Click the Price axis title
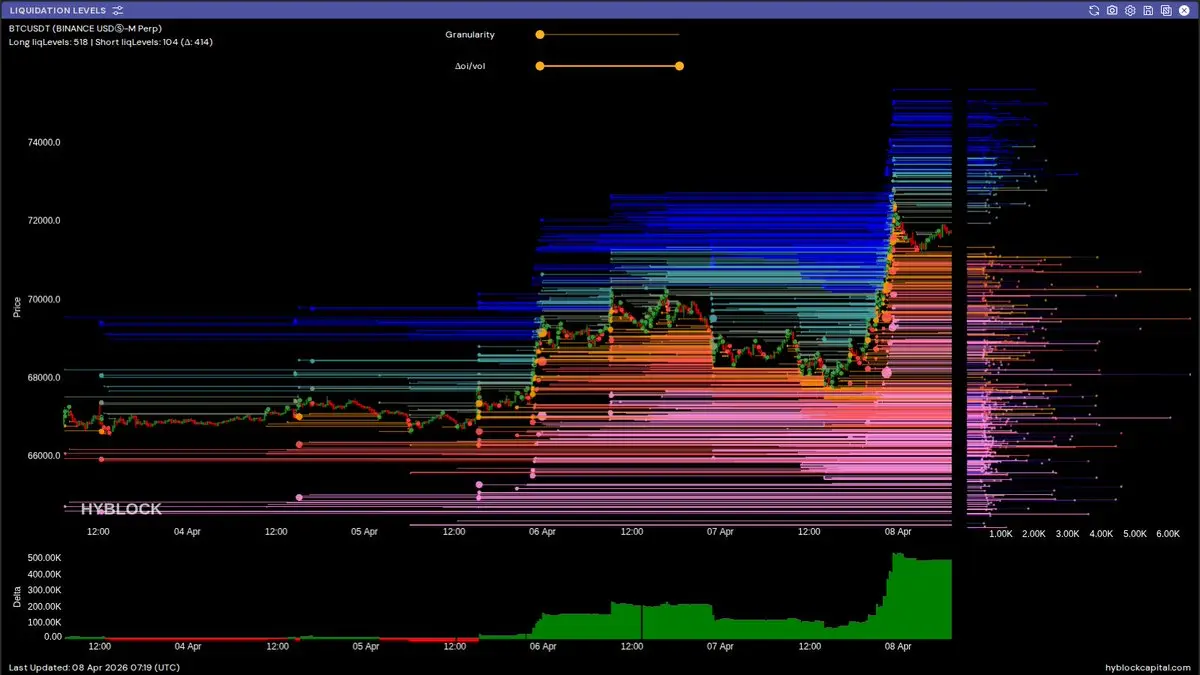The height and width of the screenshot is (675, 1200). point(16,306)
